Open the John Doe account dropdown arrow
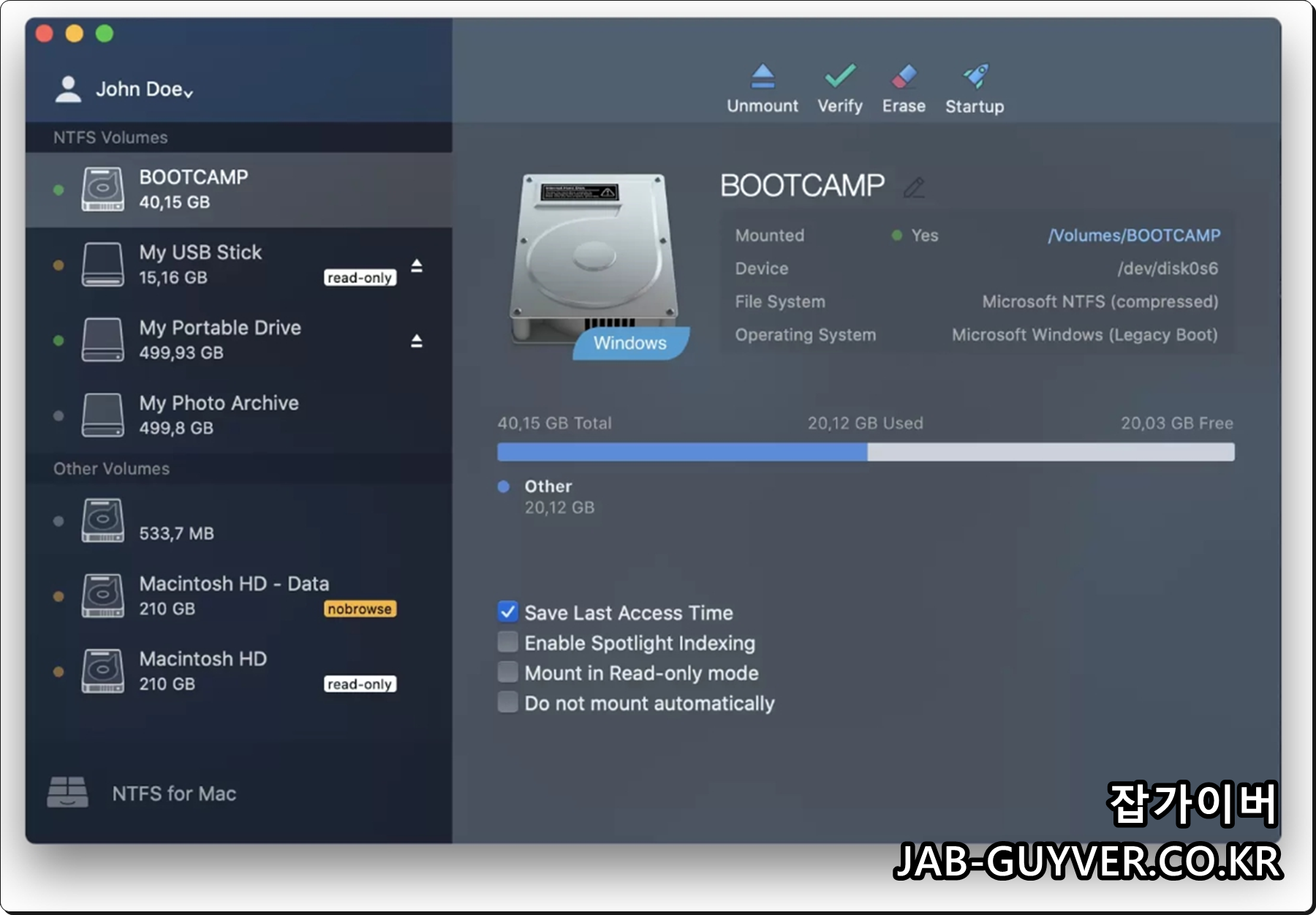Image resolution: width=1316 pixels, height=915 pixels. point(189,93)
